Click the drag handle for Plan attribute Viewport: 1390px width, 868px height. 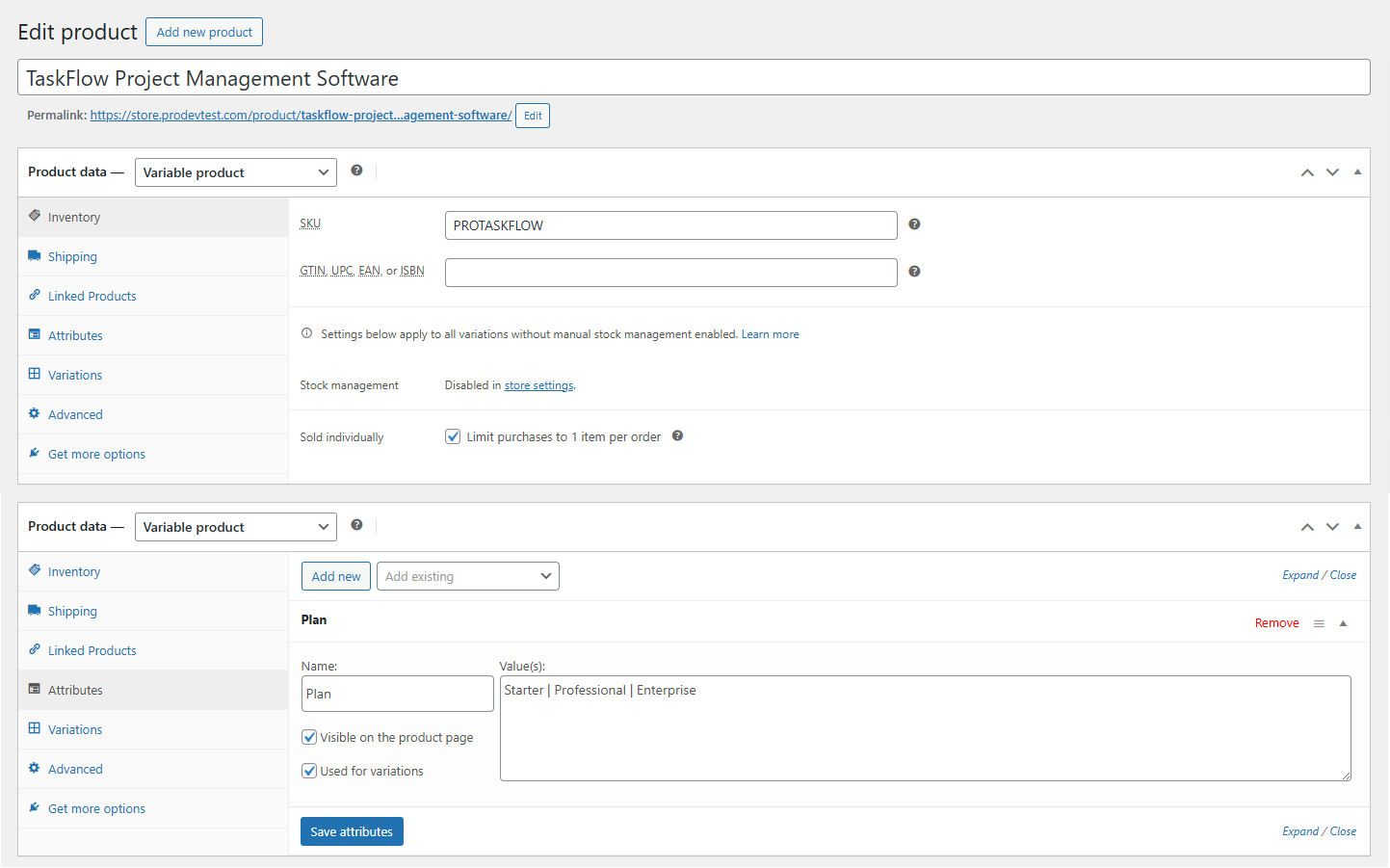(x=1320, y=623)
